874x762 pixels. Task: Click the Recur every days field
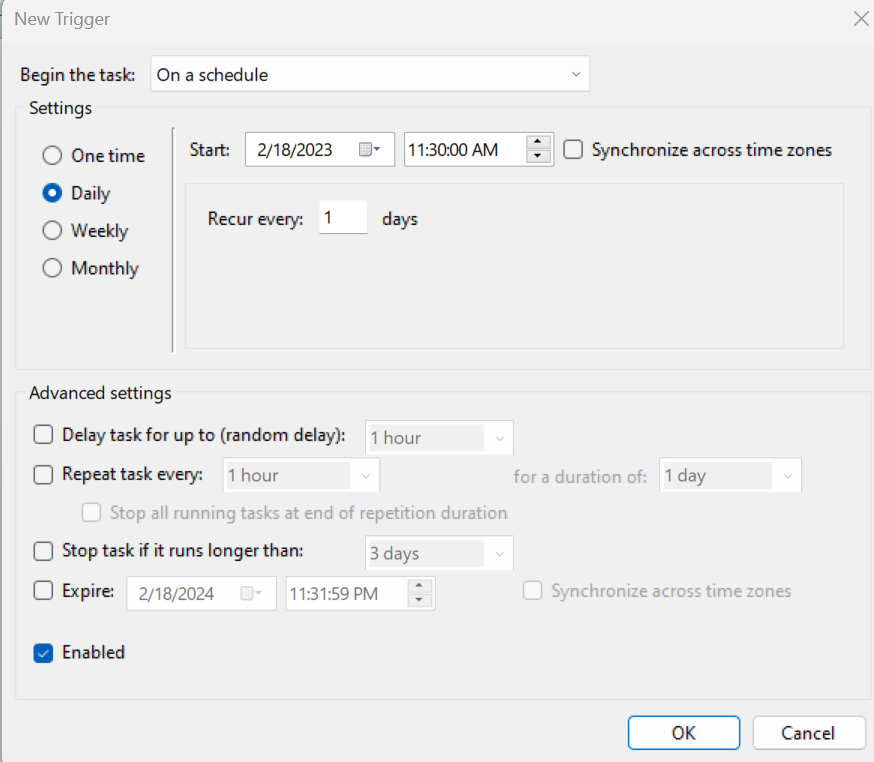pos(342,218)
